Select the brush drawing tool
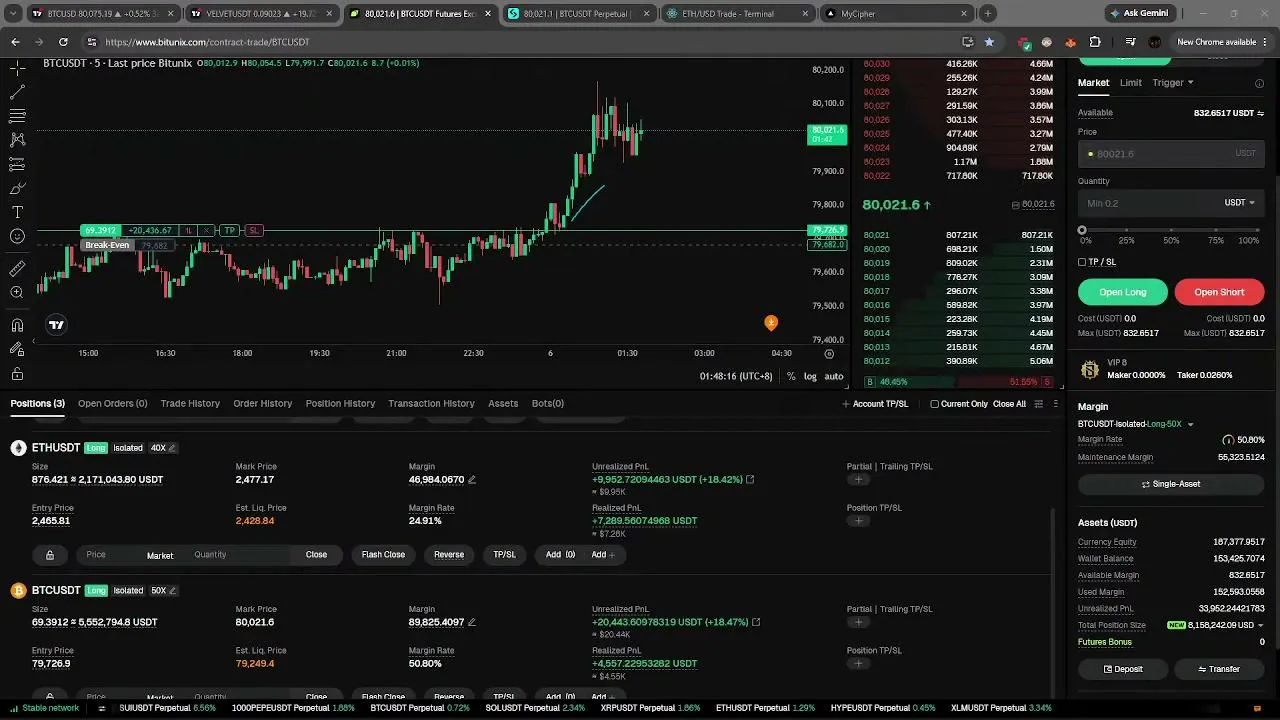Viewport: 1280px width, 720px height. point(17,188)
